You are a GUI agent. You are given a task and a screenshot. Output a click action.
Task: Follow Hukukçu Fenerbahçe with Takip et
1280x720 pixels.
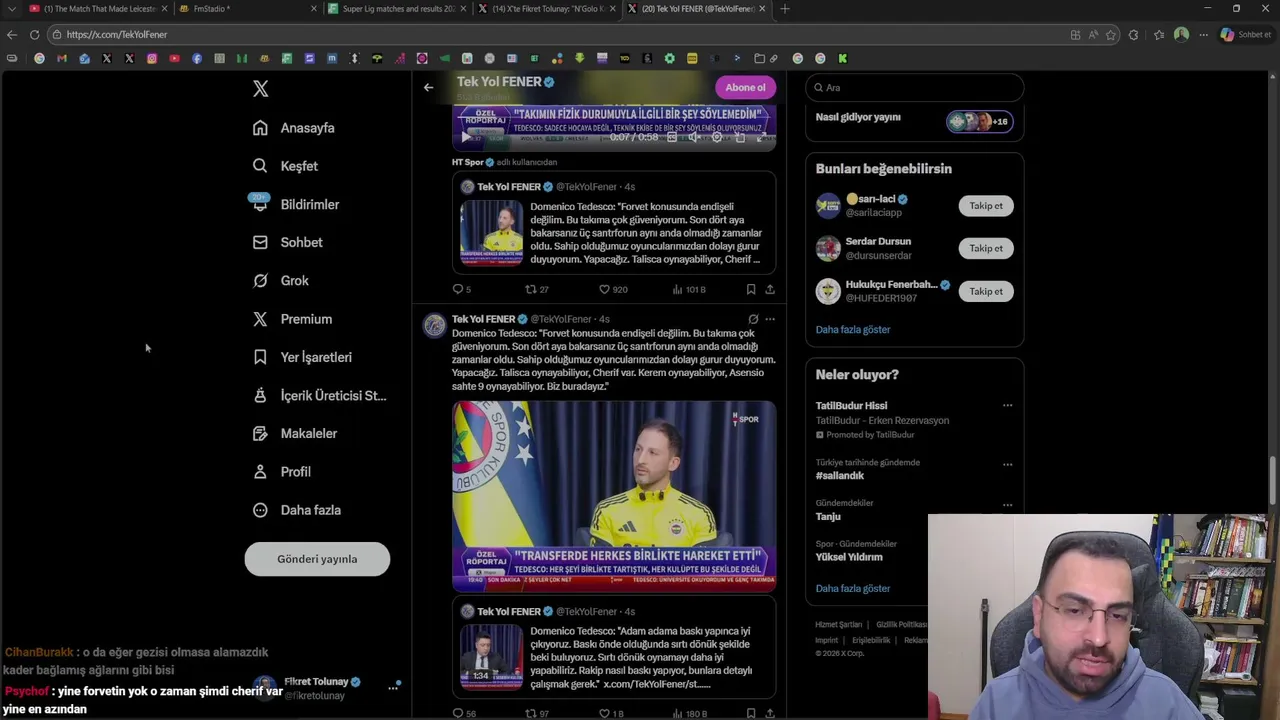(x=985, y=291)
